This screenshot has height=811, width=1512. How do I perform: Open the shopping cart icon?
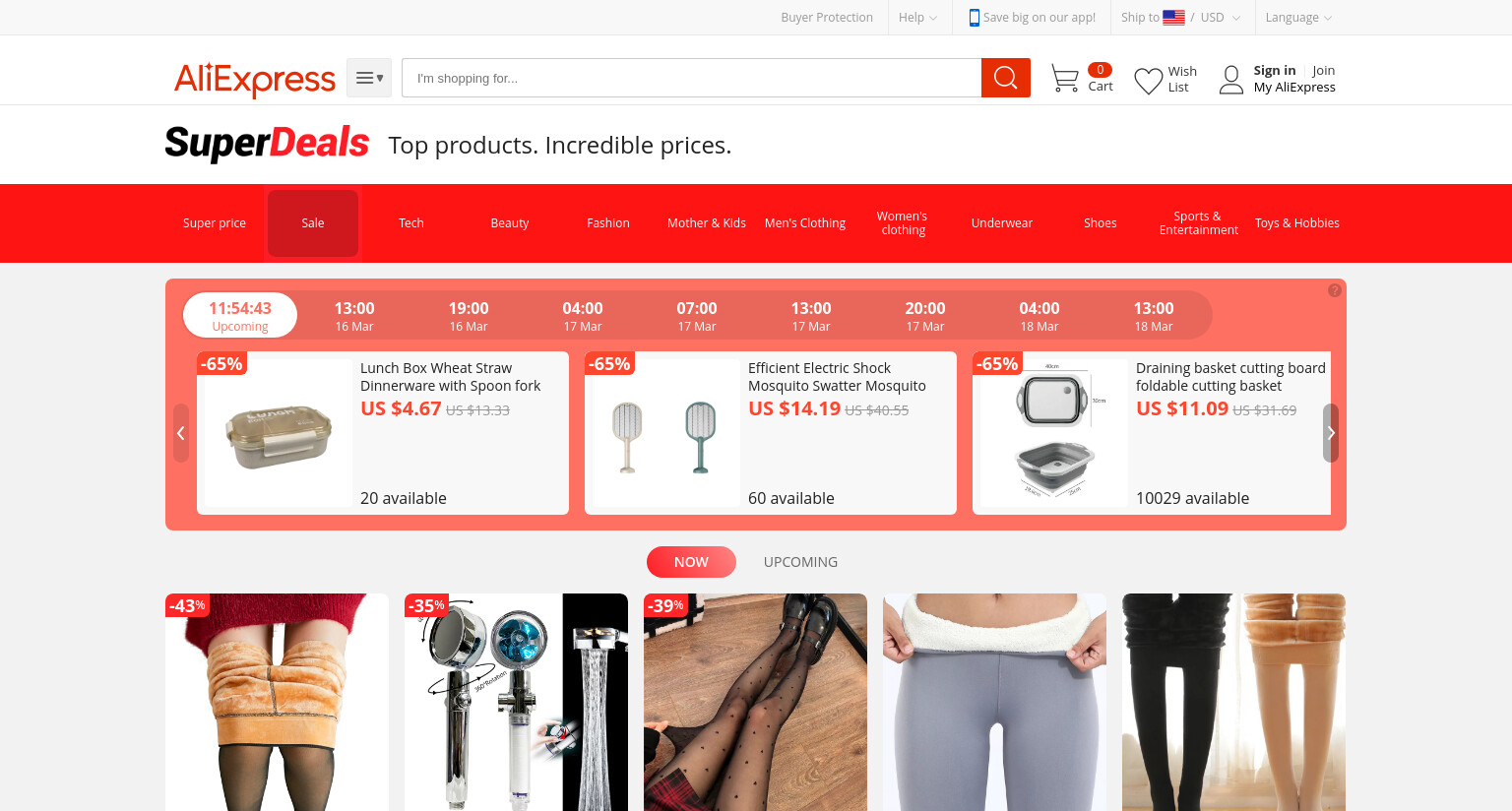(1064, 79)
